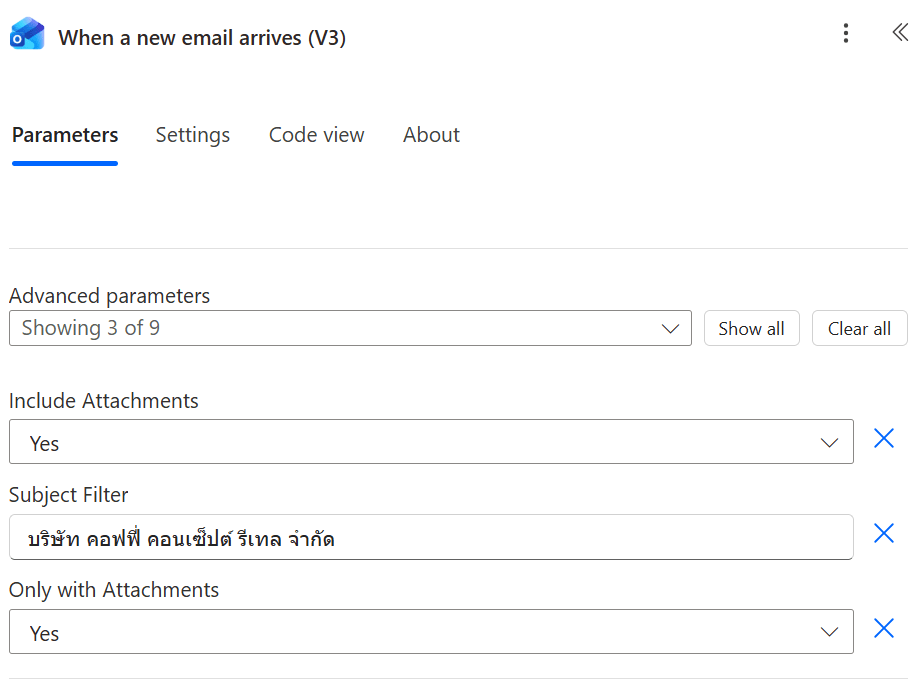Click the 'When a new email arrives (V3)' title
Screen dimensions: 912x682
(x=202, y=38)
